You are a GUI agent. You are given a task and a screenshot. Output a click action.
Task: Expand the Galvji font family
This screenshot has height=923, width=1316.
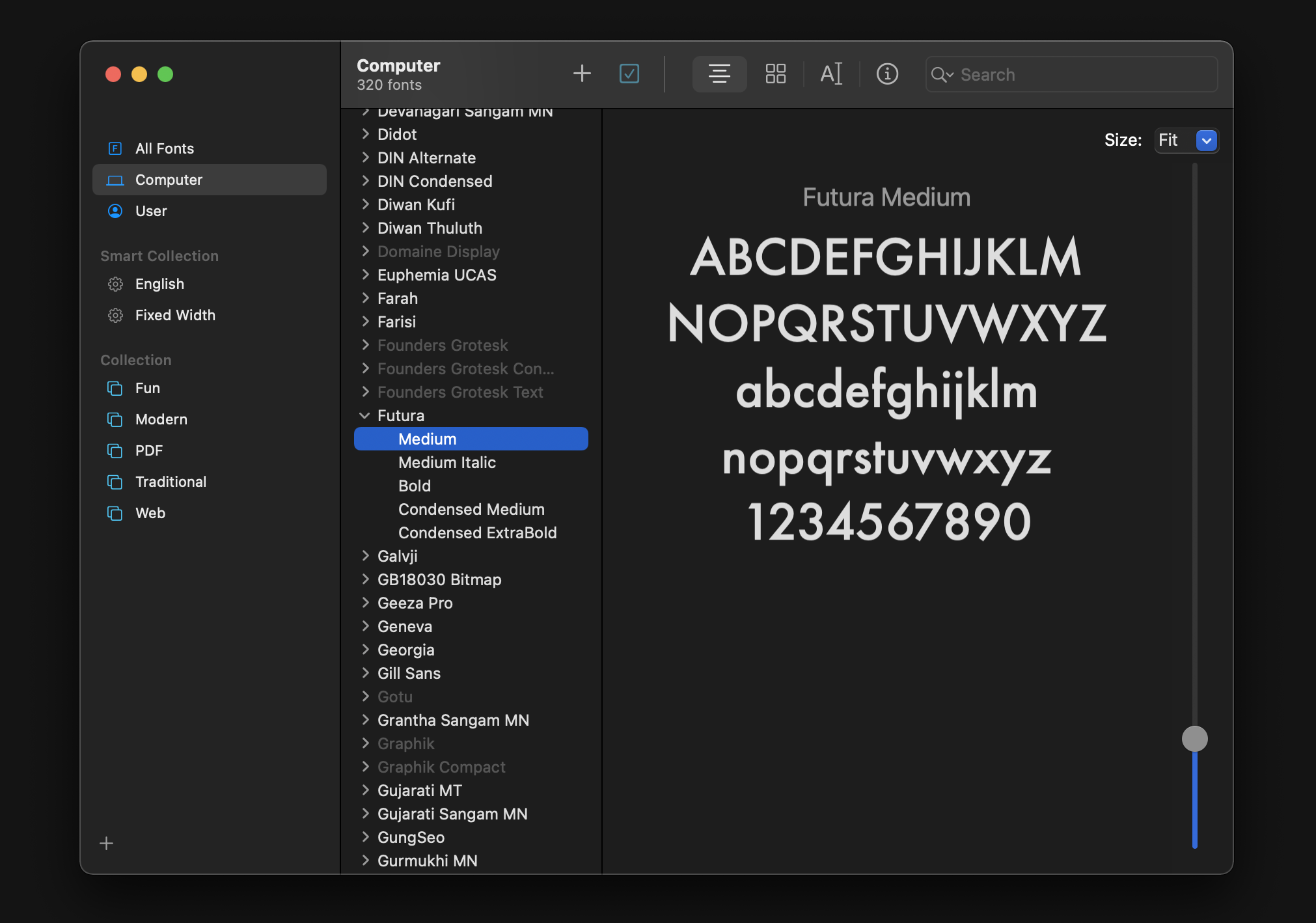[x=365, y=555]
